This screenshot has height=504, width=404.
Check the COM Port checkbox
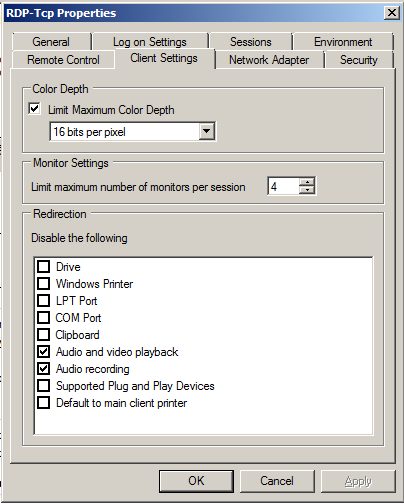click(44, 318)
